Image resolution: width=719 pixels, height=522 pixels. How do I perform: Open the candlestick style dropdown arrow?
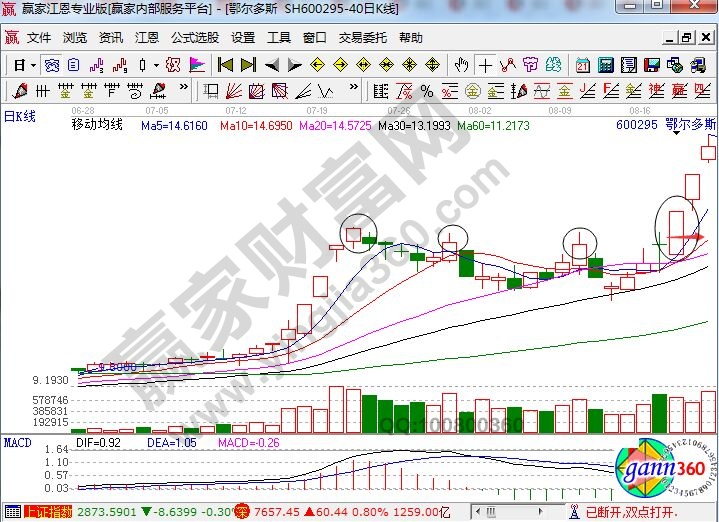pyautogui.click(x=154, y=65)
